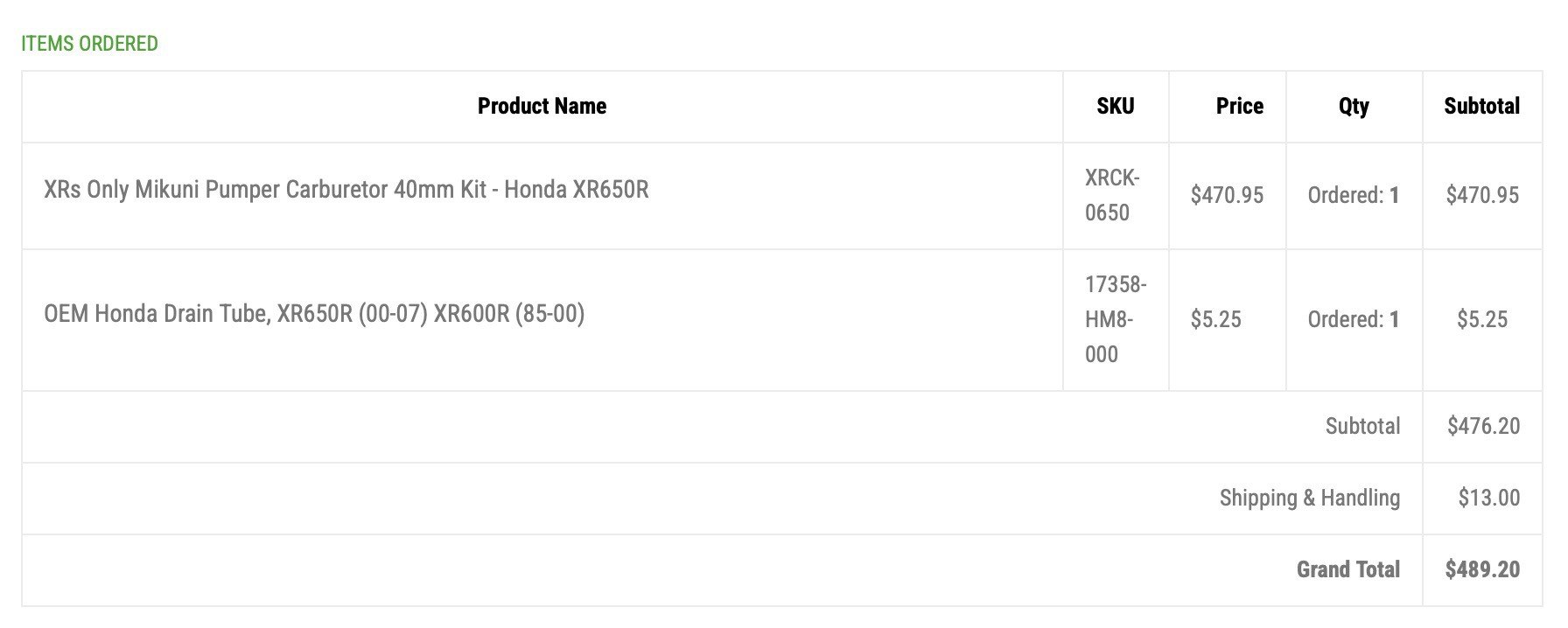Click the Subtotal column header

click(x=1481, y=106)
